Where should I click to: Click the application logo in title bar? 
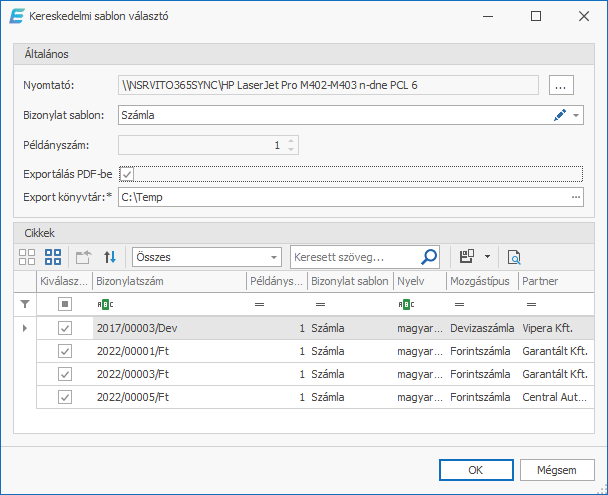[x=17, y=16]
